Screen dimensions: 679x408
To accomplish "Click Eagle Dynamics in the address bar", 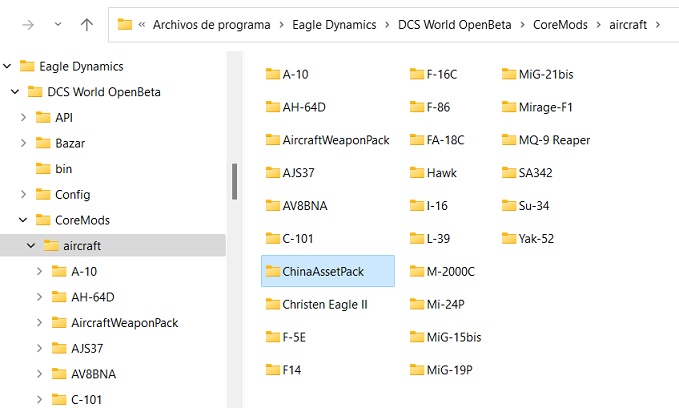I will (334, 25).
